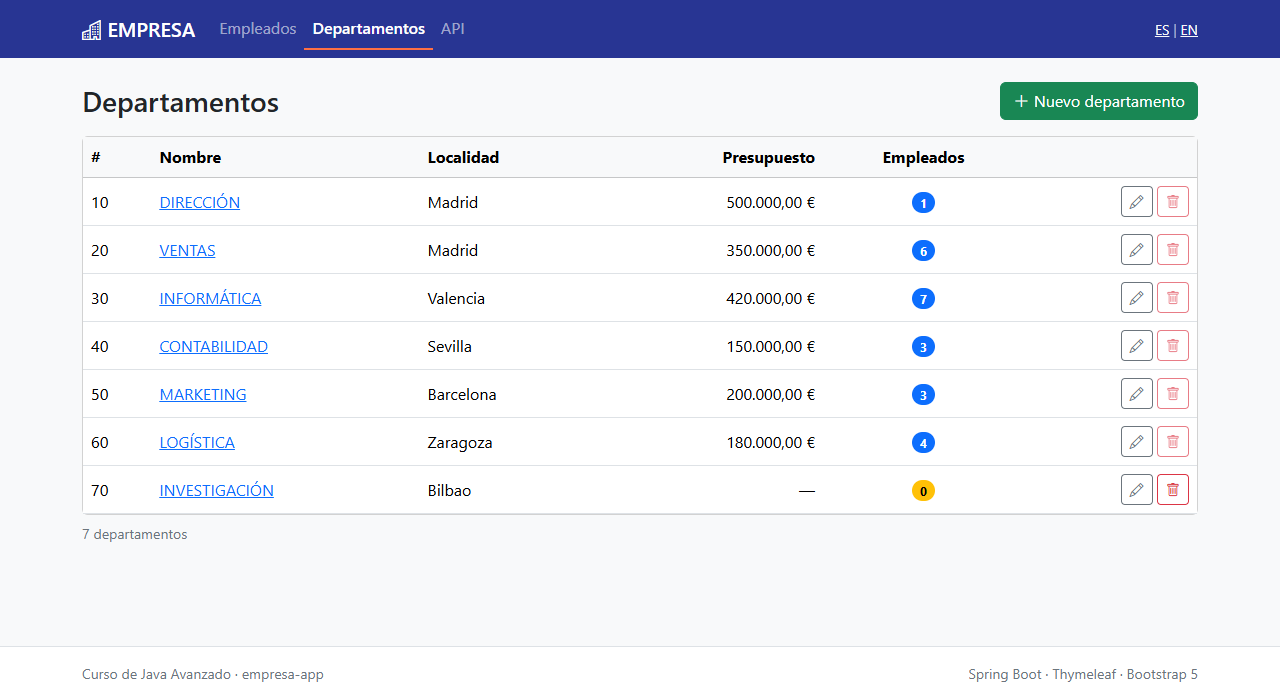Edit the INVESTIGACIÓN department
Screen dimensions: 1280x700
tap(1137, 490)
